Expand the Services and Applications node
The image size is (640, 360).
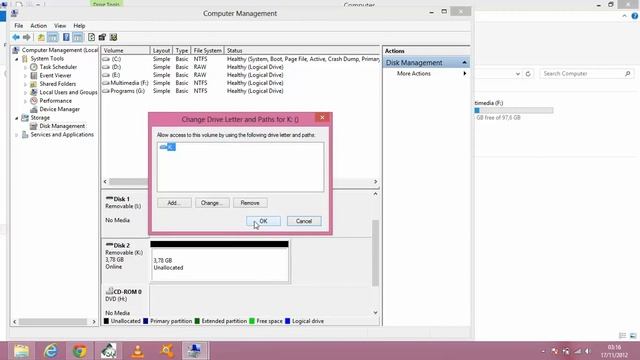coord(17,135)
